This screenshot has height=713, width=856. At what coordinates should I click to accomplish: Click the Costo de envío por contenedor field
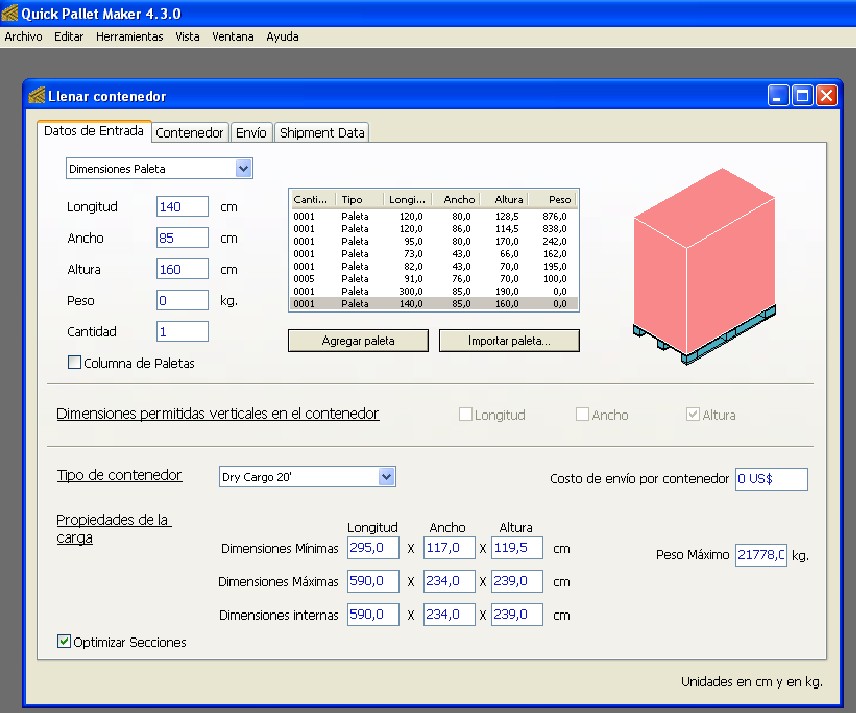[771, 479]
